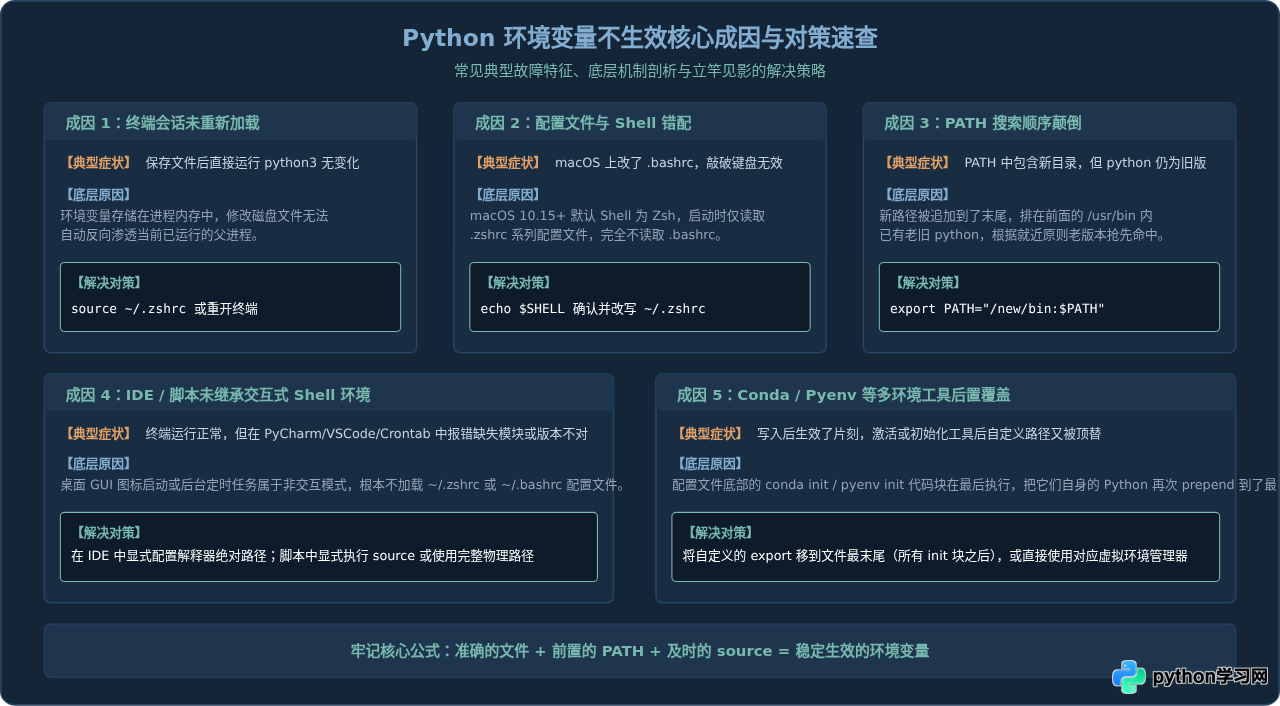Click text ".zshrc 系列配置文件，完全不读取 .bashrc。"
1280x706 pixels.
[598, 235]
